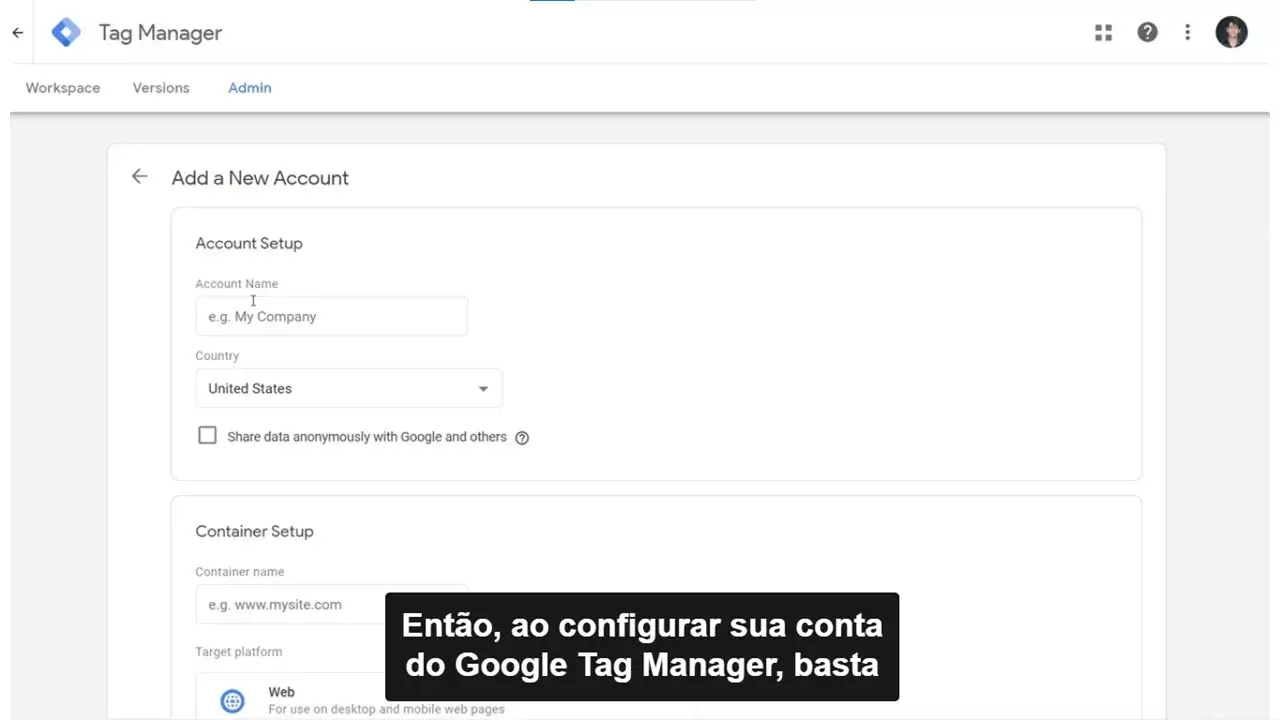Click the Target platform label
This screenshot has width=1280, height=720.
pos(239,652)
